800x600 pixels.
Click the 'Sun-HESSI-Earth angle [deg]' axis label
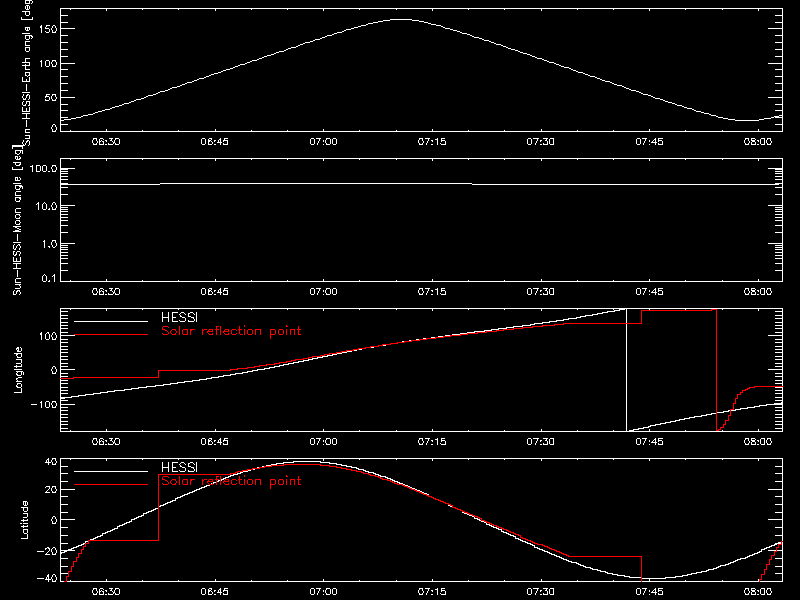click(27, 71)
